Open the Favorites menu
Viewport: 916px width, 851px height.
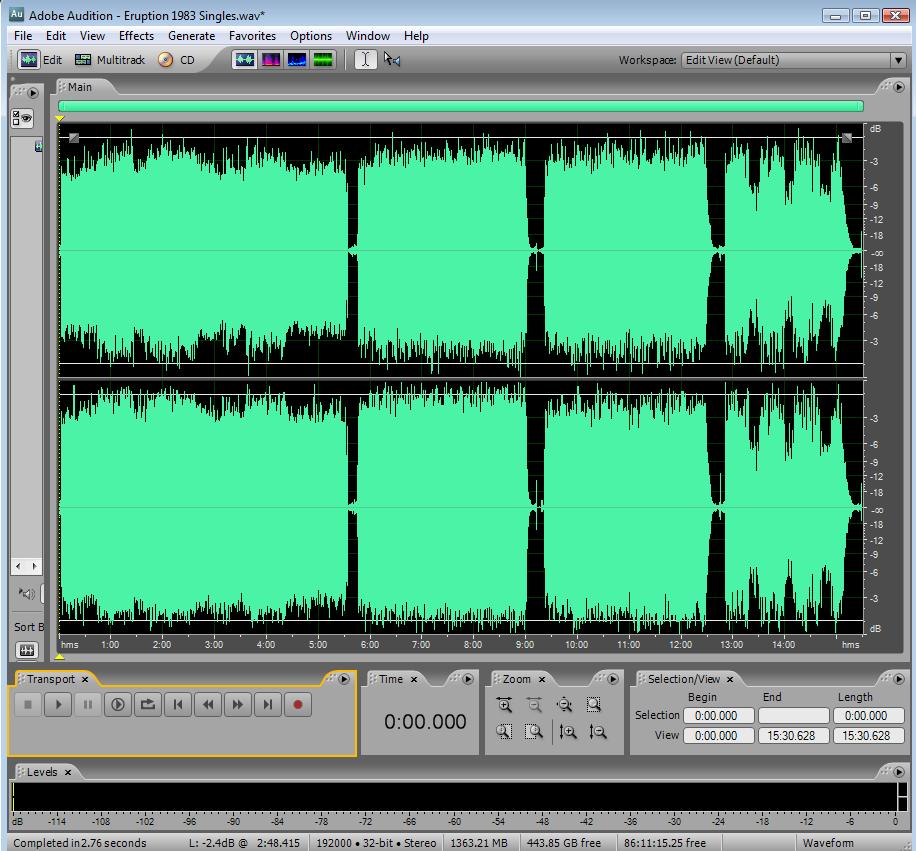(252, 36)
